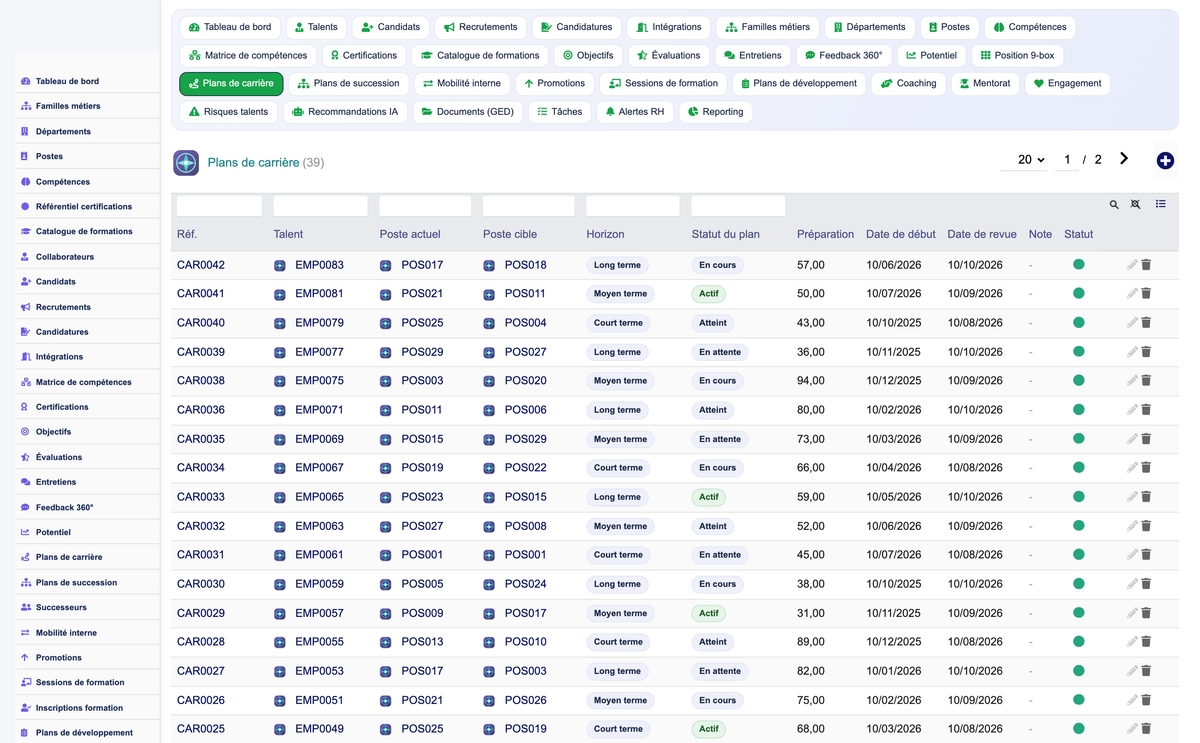Click preparation value 94,00

tap(811, 381)
